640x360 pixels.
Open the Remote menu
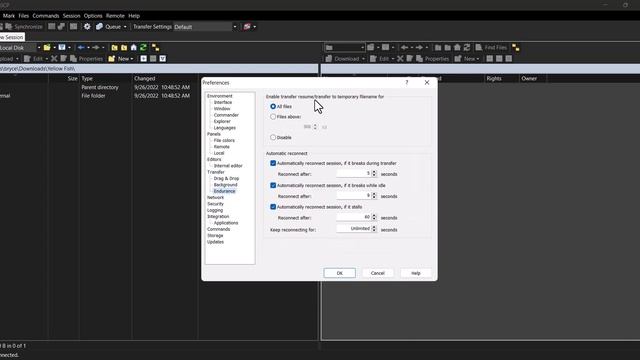115,16
